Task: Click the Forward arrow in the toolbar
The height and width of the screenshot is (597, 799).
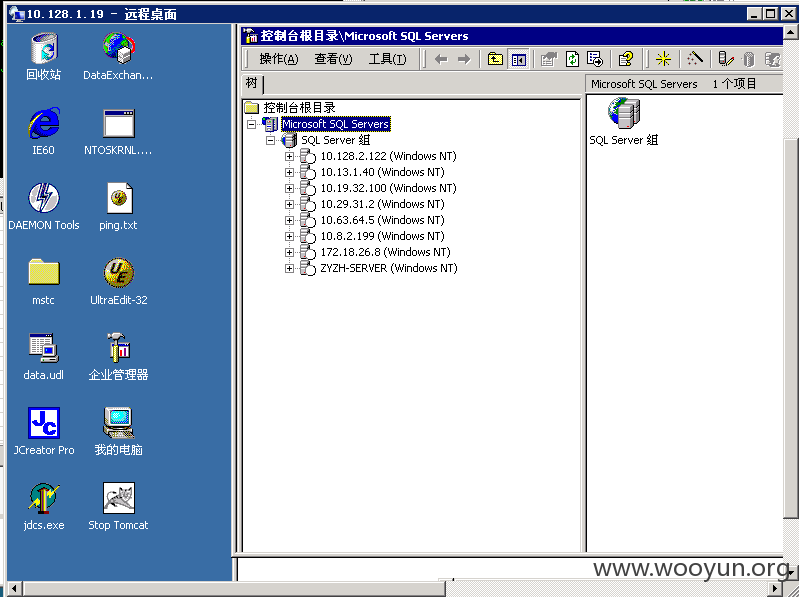Action: (464, 60)
